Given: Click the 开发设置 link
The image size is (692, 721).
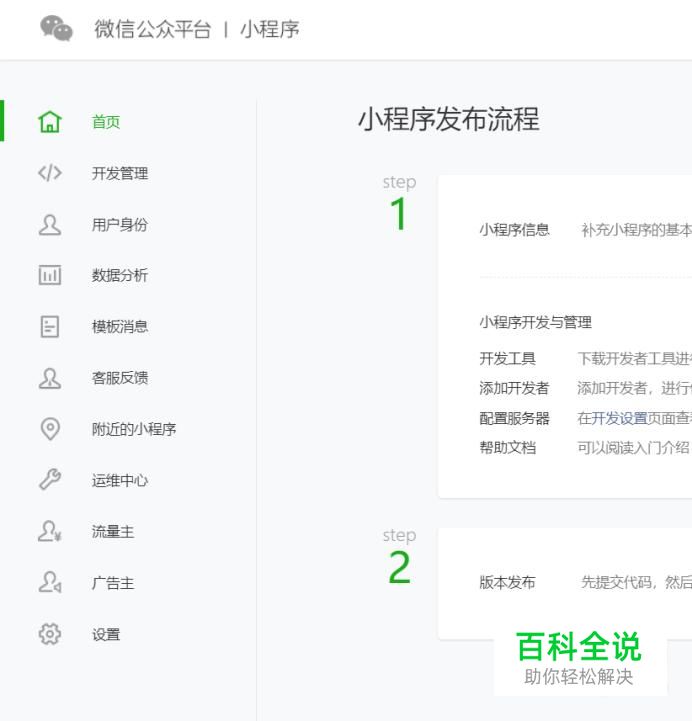Looking at the screenshot, I should point(619,418).
